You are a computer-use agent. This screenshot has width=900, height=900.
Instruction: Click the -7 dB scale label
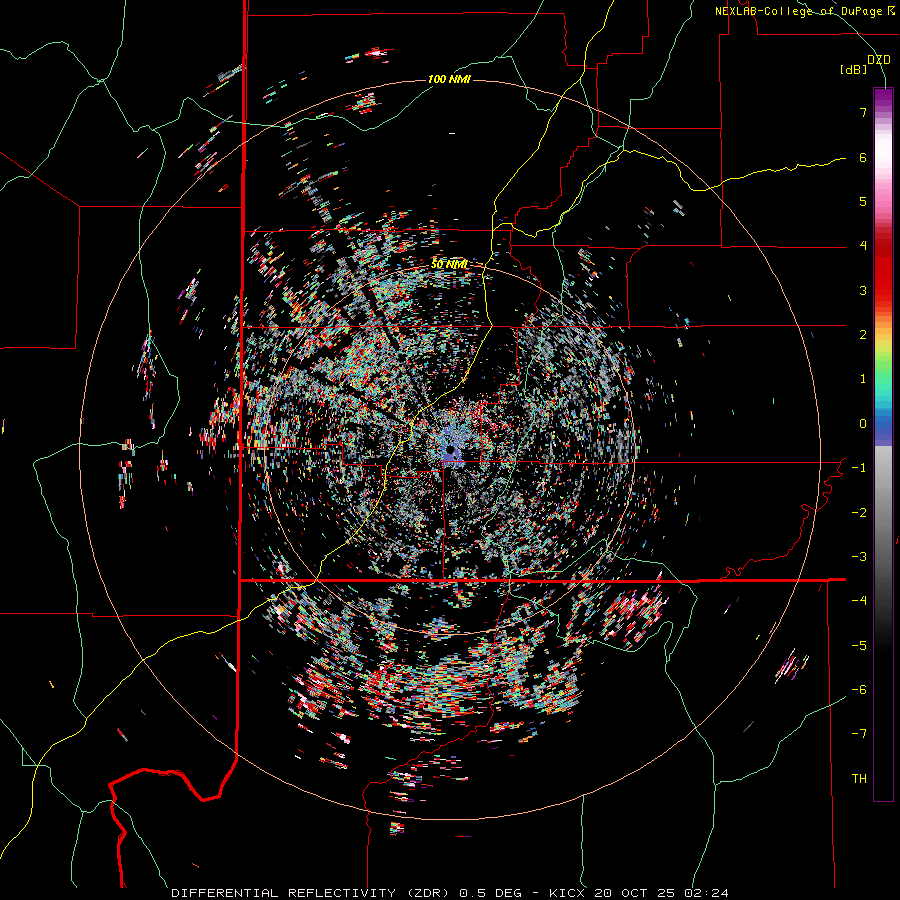(859, 734)
